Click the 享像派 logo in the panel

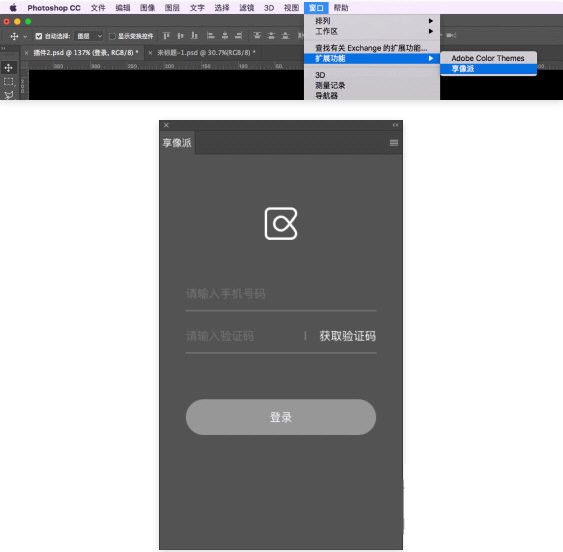(x=281, y=223)
